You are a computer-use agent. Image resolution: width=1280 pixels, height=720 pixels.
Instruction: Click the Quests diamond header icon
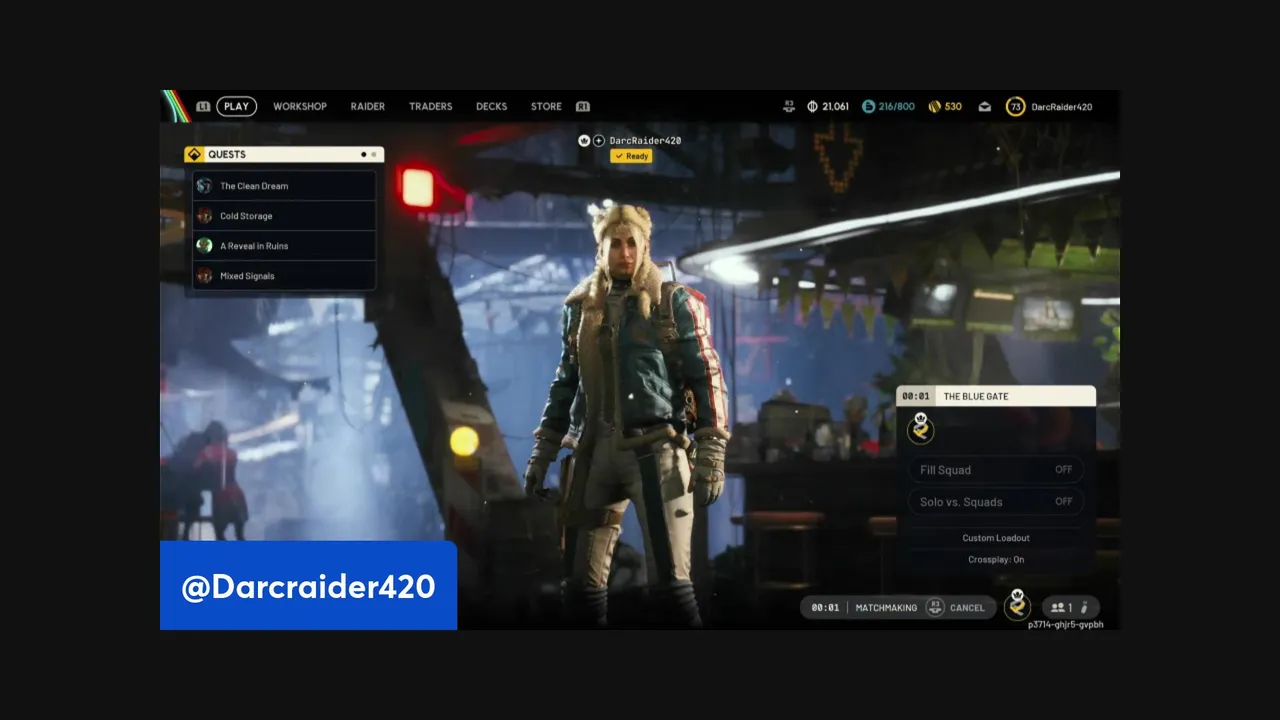pos(194,154)
